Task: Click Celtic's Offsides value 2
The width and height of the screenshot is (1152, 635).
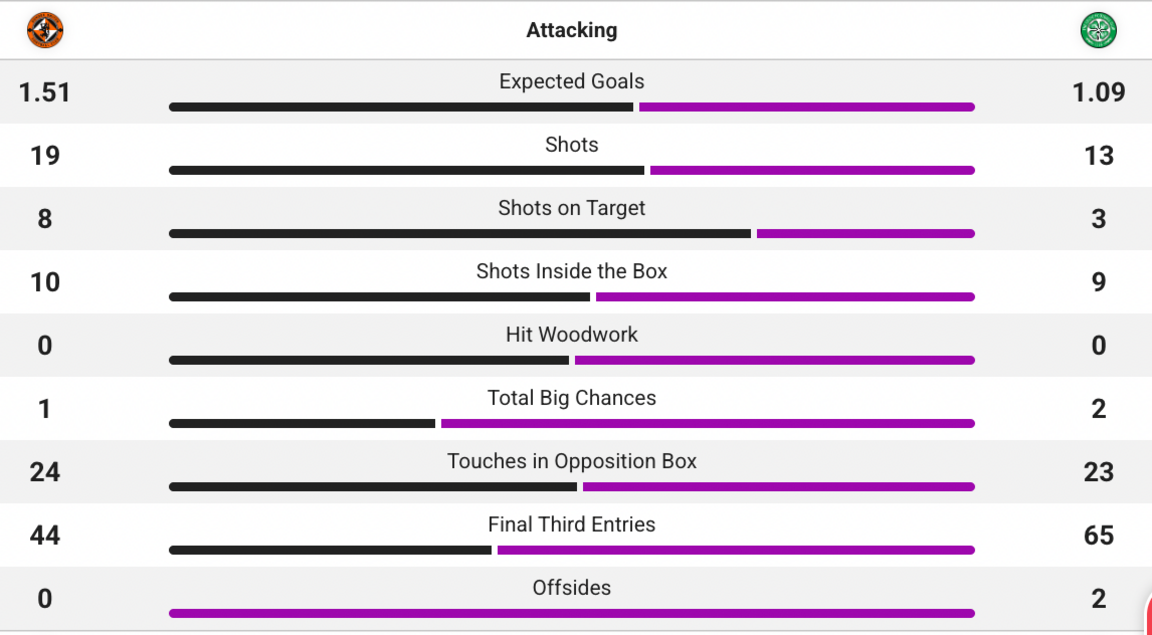Action: coord(1098,598)
